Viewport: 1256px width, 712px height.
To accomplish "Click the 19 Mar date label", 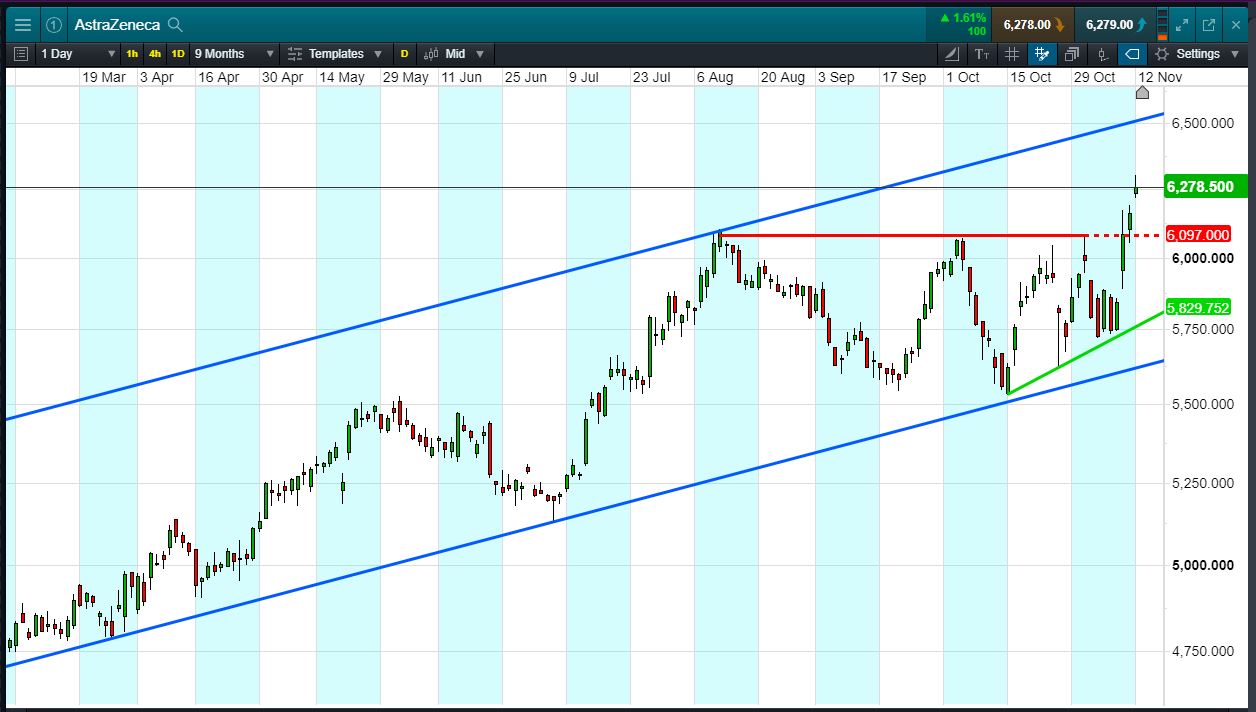I will point(104,77).
